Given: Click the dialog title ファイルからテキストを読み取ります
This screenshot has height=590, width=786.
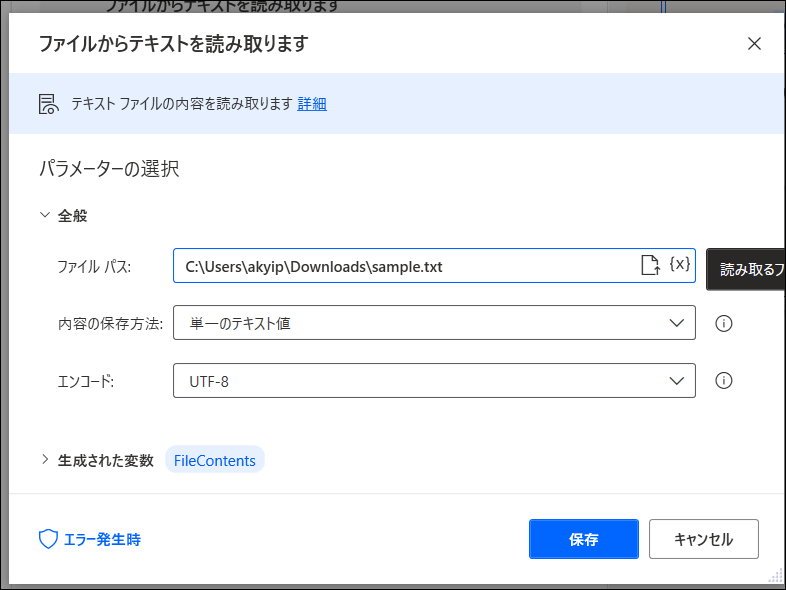Looking at the screenshot, I should tap(173, 44).
